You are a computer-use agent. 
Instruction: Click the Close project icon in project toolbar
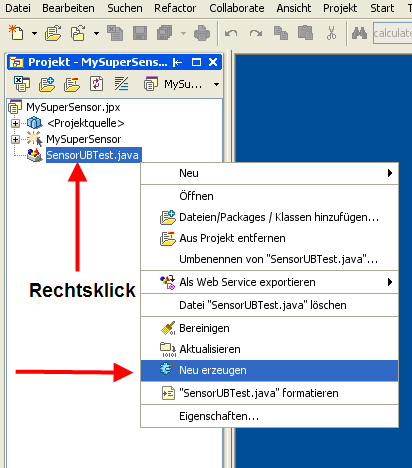[x=22, y=84]
